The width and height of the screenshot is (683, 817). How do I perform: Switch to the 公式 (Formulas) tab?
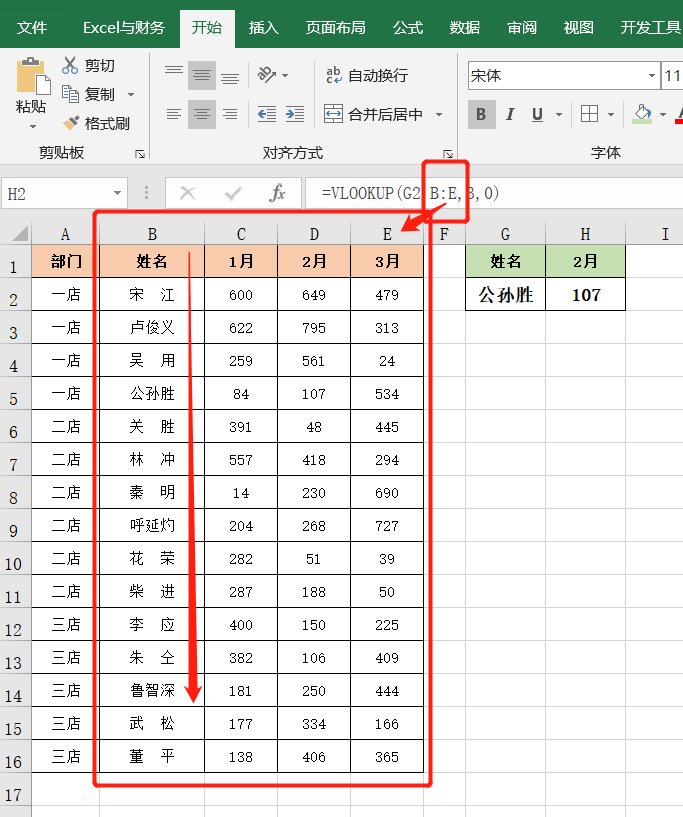tap(407, 27)
